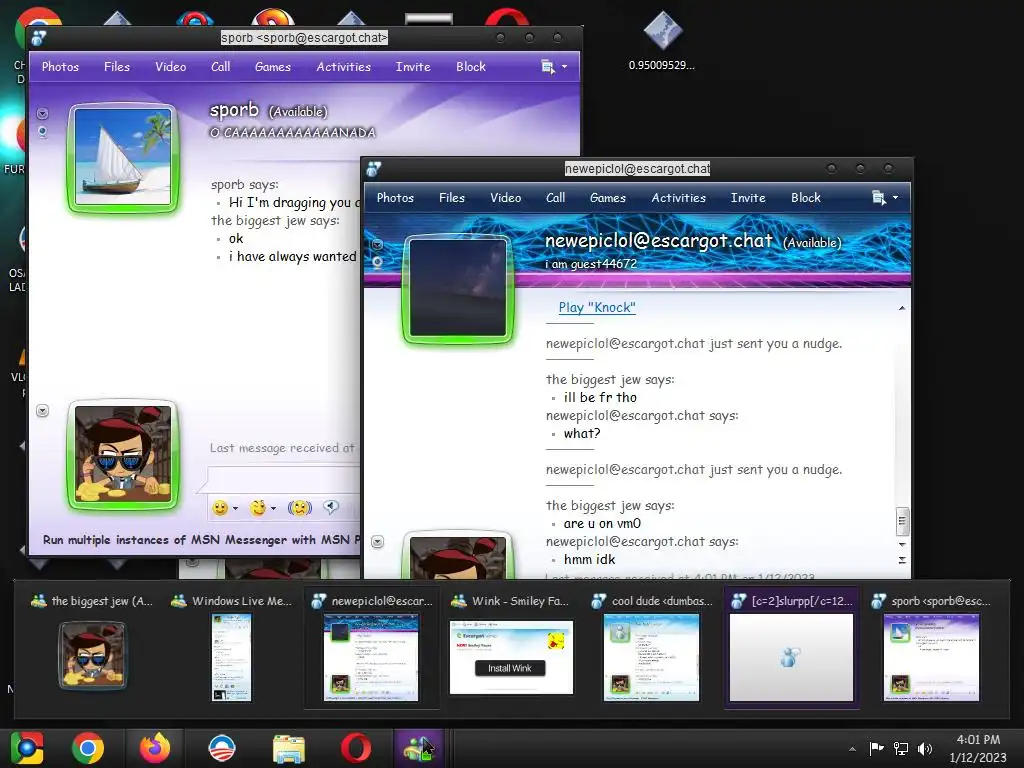Click webcam icon beside newepiclol's picture
This screenshot has height=768, width=1024.
coord(377,263)
